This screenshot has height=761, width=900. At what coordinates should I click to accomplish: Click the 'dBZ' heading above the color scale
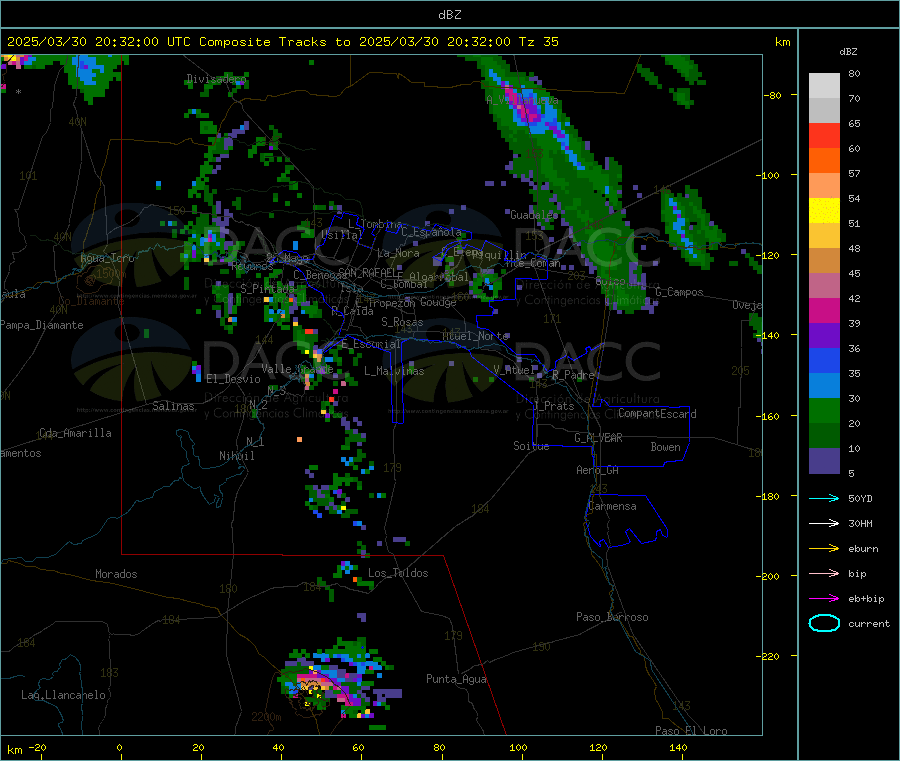[x=848, y=52]
